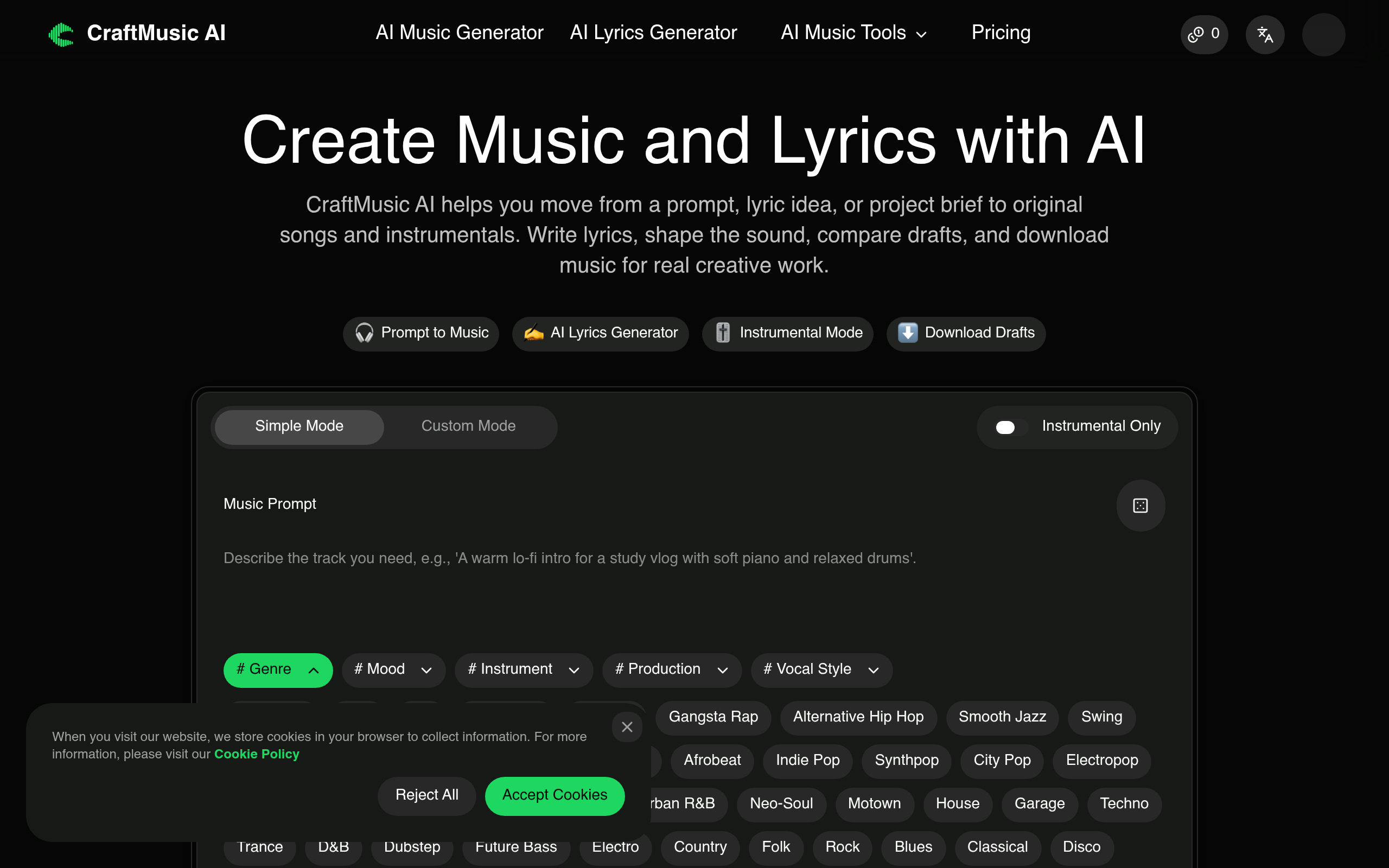The image size is (1389, 868).
Task: Open the credits counter showing 0
Action: [1203, 34]
